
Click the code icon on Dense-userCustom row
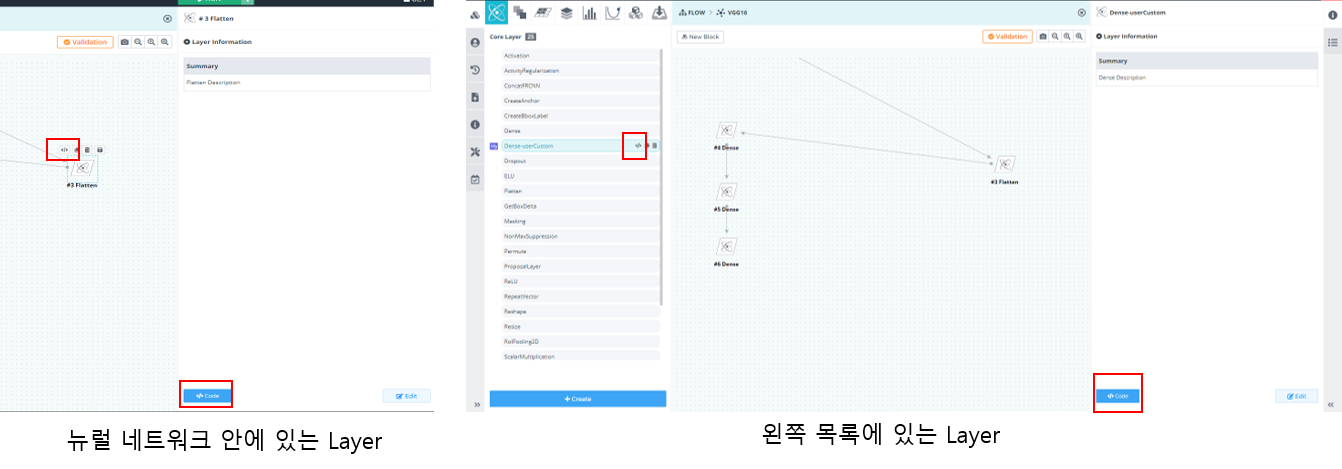[638, 146]
